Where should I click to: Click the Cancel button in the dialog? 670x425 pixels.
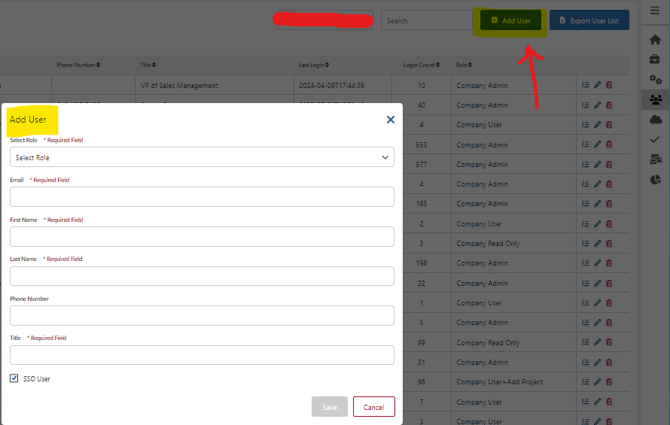[373, 407]
